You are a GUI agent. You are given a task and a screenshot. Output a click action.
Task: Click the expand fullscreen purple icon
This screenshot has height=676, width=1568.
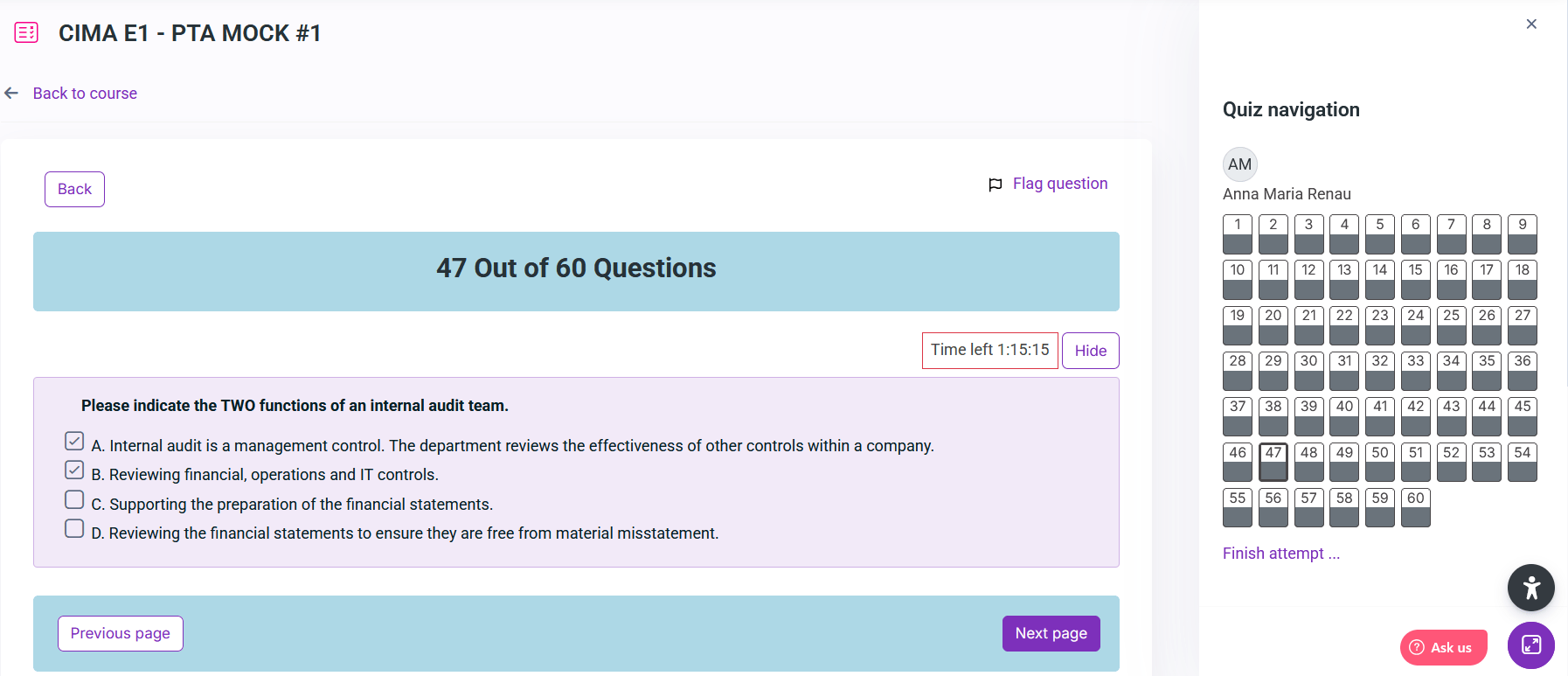(1530, 645)
